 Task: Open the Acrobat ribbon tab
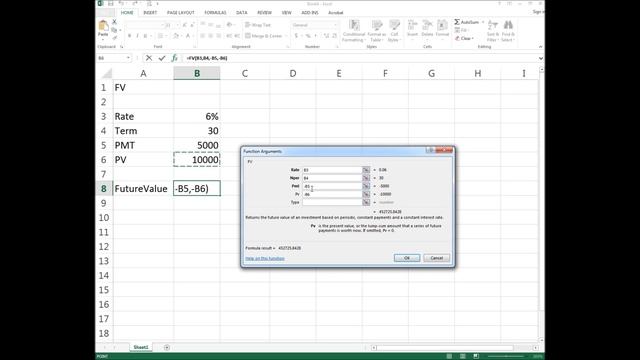tap(336, 13)
